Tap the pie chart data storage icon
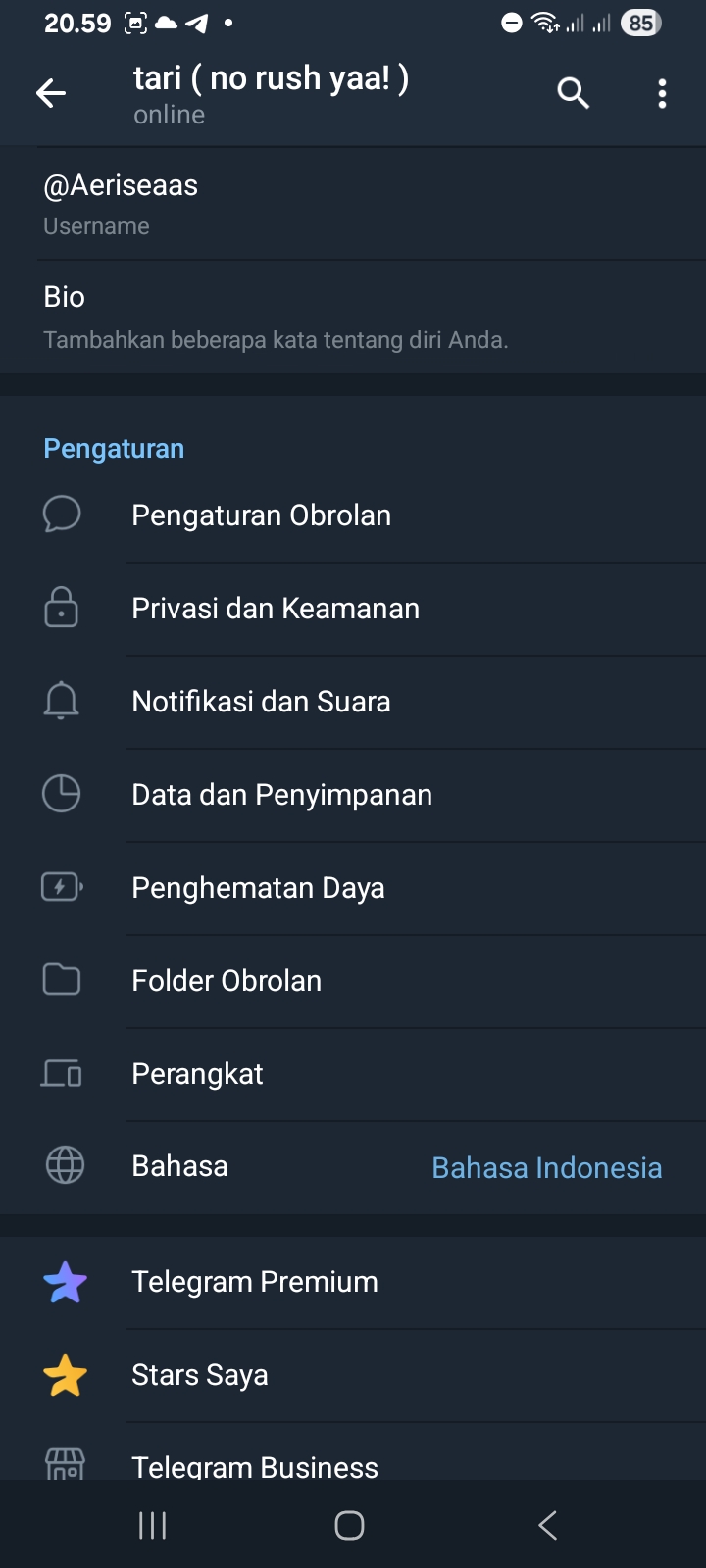This screenshot has height=1568, width=706. point(62,794)
